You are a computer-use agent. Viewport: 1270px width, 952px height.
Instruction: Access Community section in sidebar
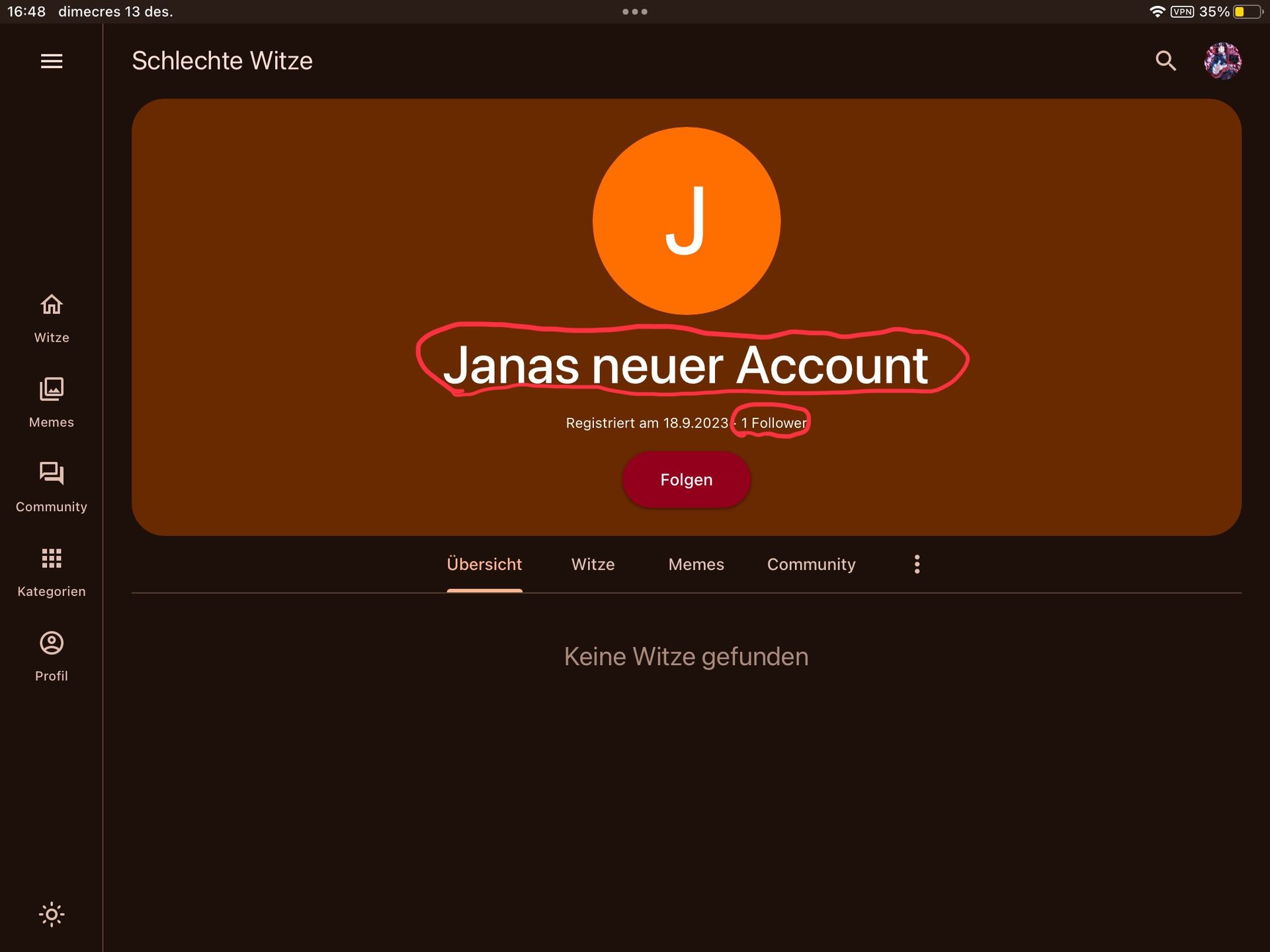[x=51, y=486]
